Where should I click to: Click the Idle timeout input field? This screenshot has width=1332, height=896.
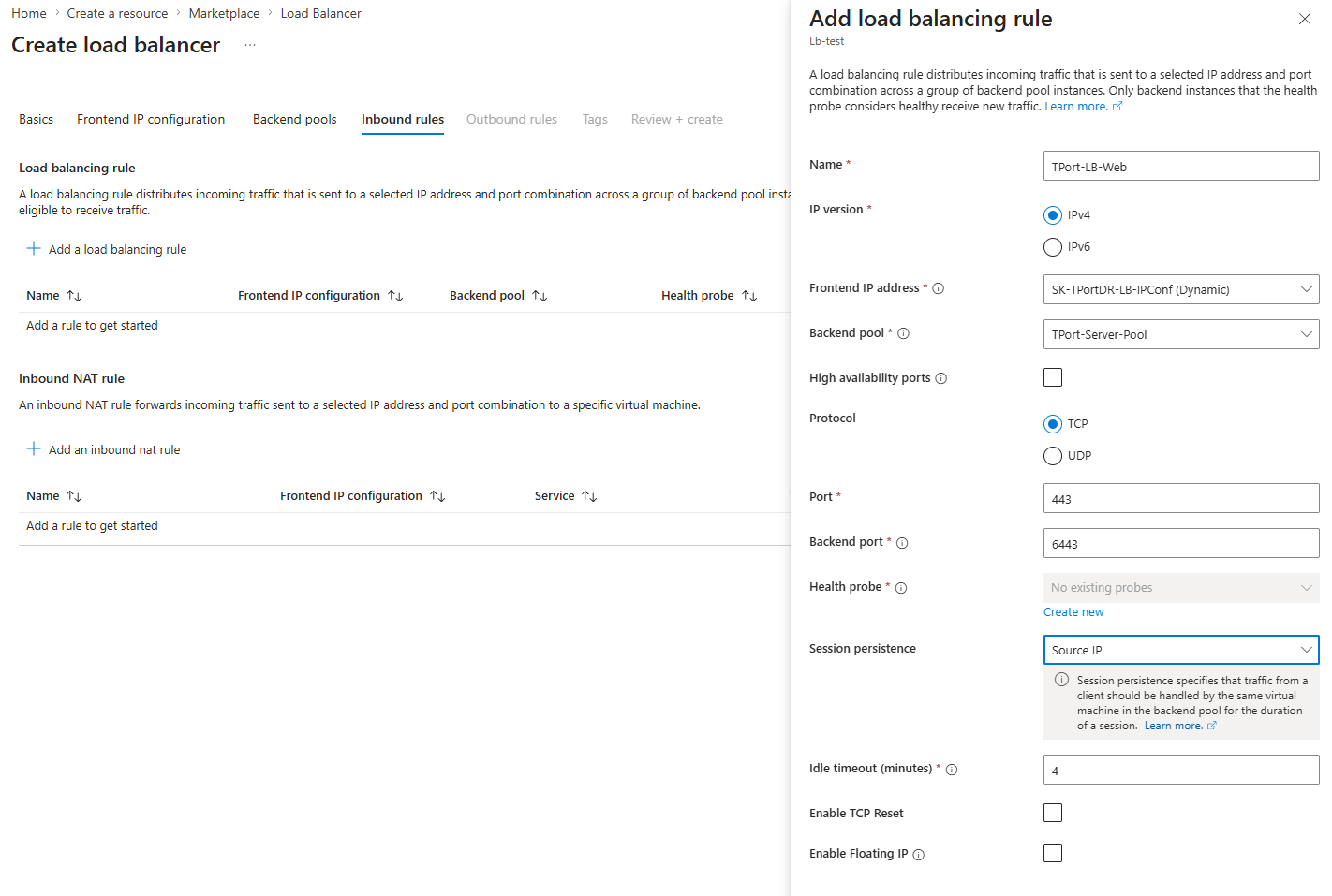point(1181,770)
